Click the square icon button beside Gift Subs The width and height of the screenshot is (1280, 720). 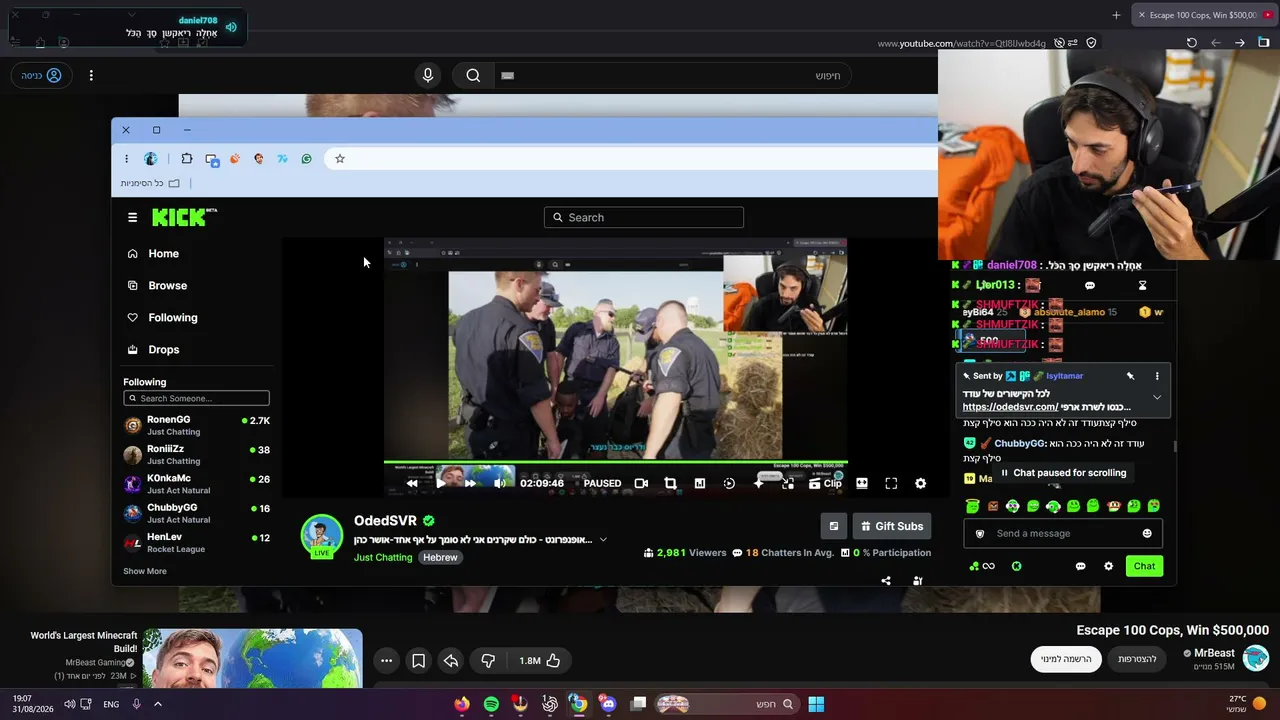point(834,526)
